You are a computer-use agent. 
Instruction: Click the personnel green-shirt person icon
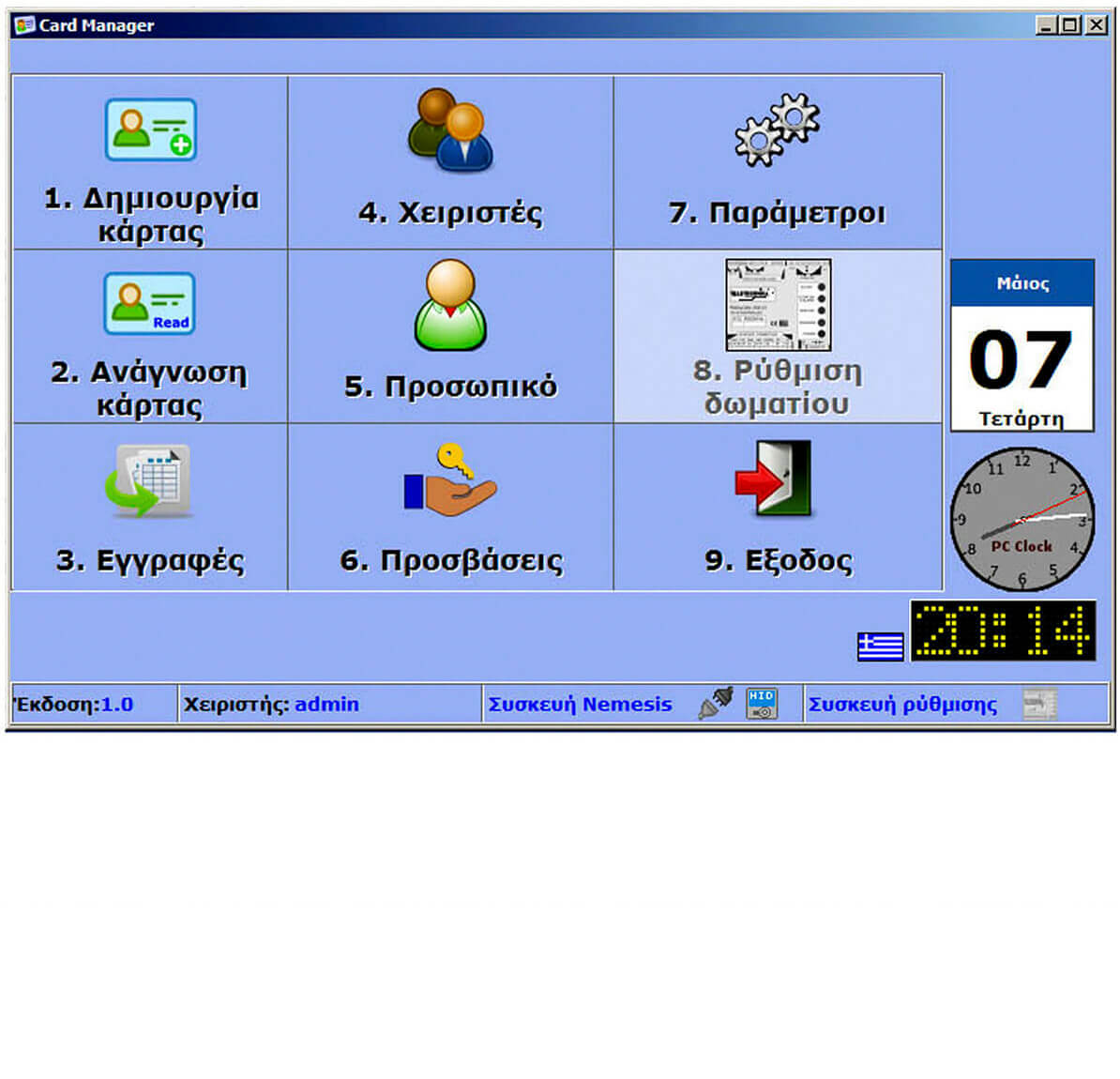coord(450,305)
